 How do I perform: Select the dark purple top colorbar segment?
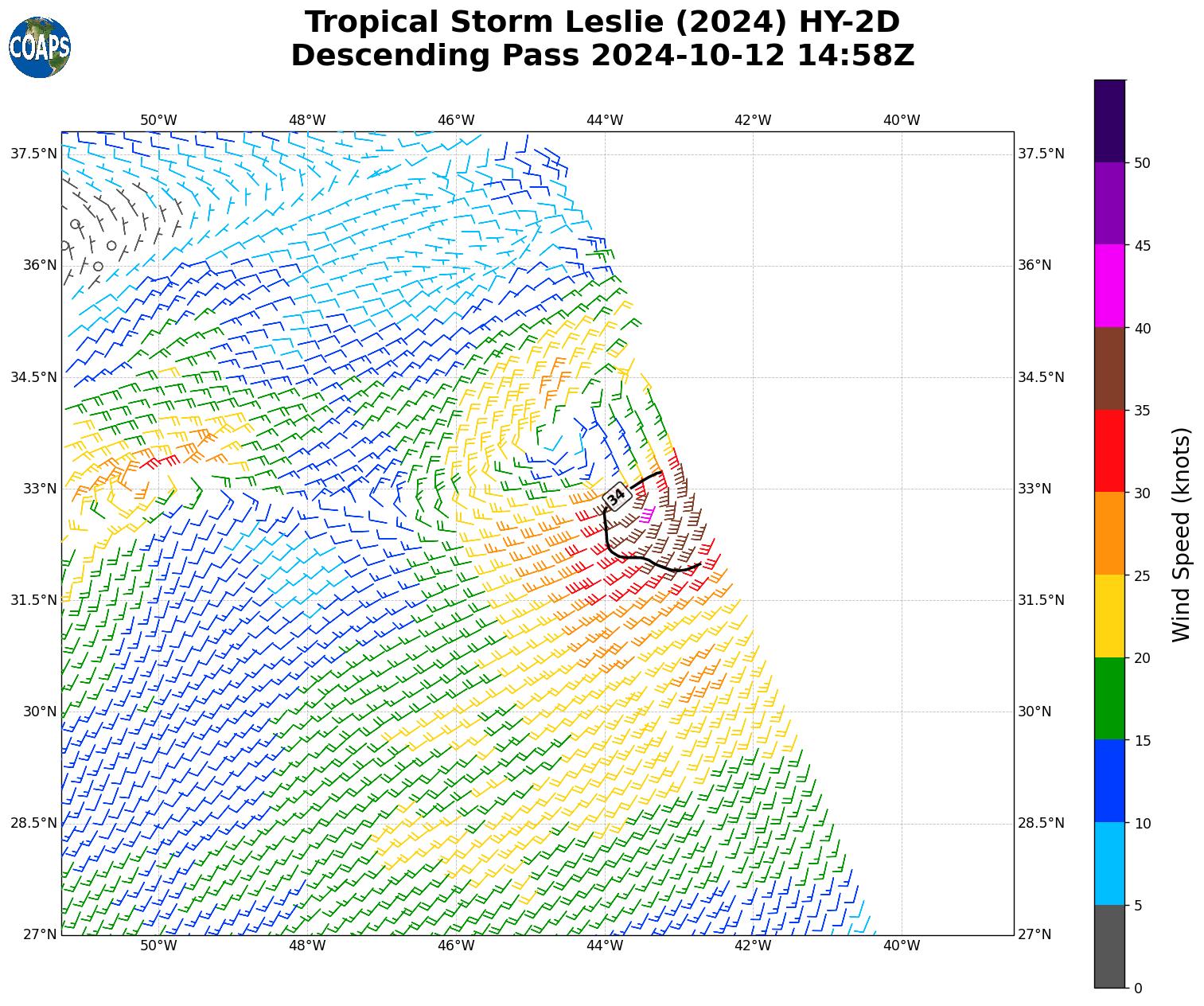pos(1109,121)
